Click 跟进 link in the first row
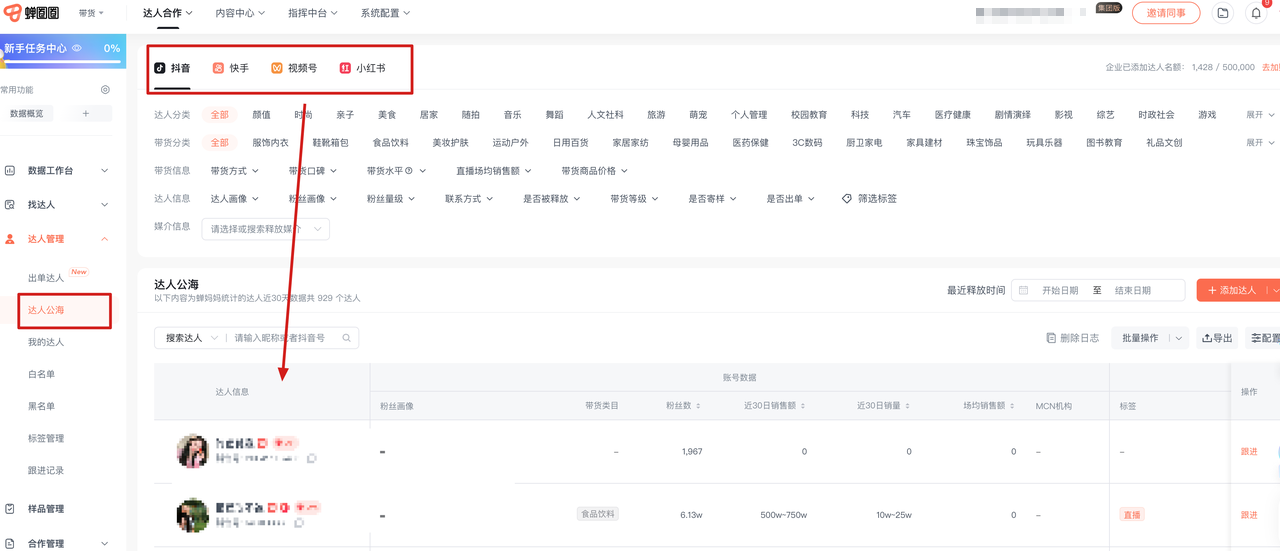The image size is (1280, 551). 1249,452
